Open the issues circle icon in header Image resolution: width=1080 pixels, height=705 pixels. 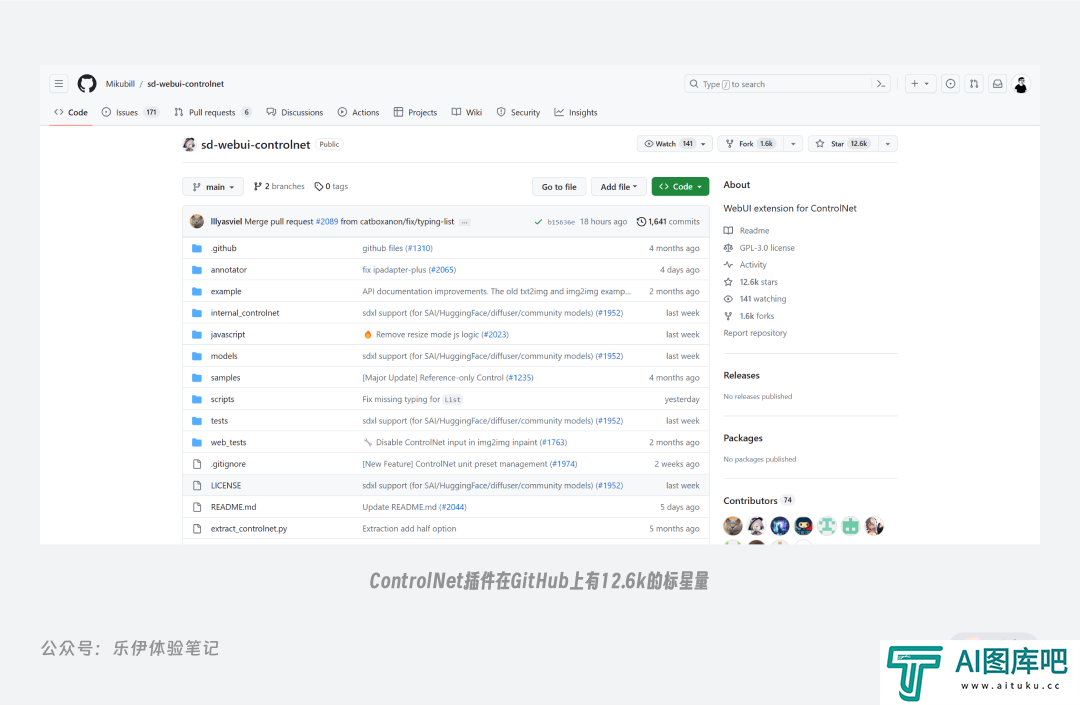951,84
